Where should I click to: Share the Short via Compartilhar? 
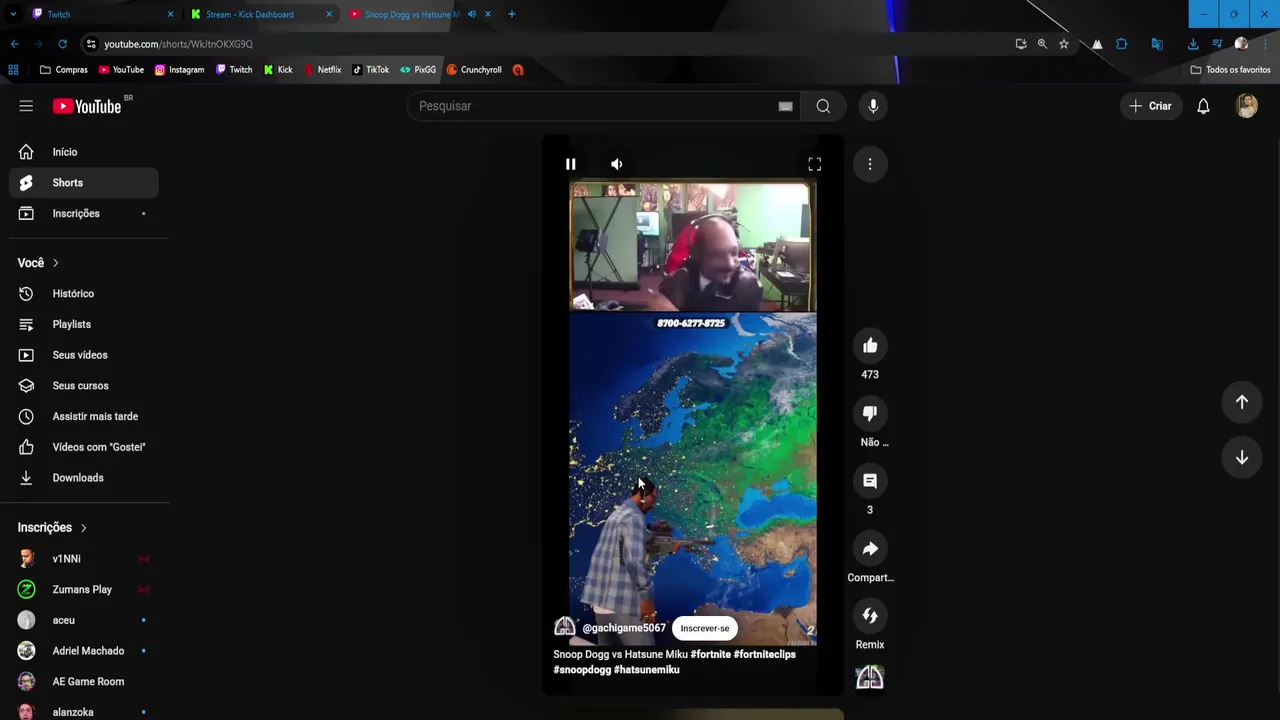870,549
